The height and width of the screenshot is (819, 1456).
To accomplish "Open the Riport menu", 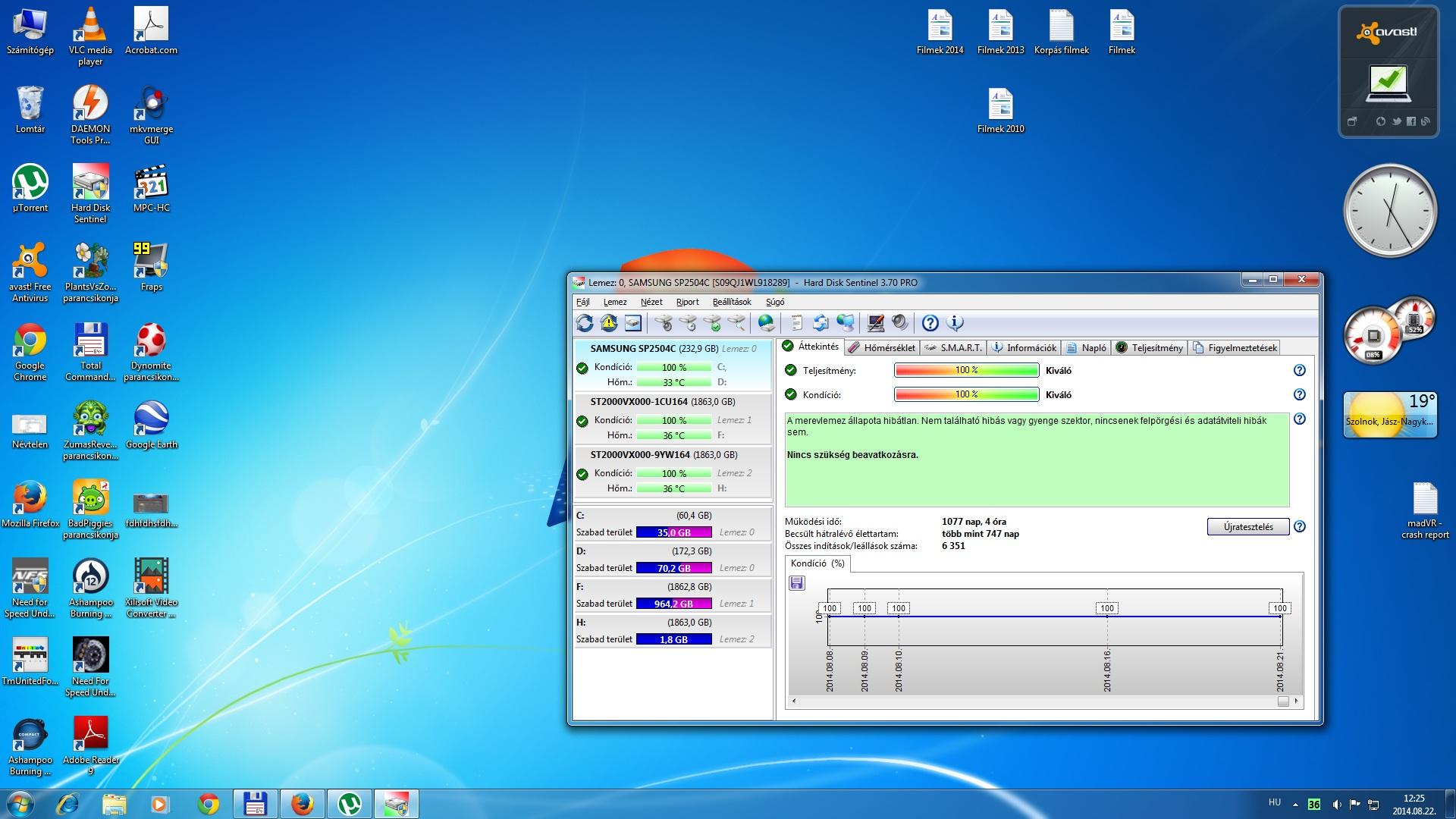I will click(688, 302).
